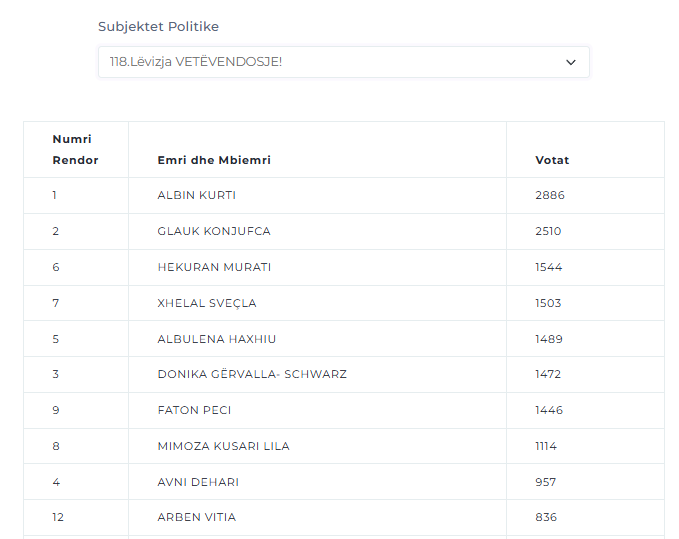
Task: Select the ALBIN KURTI row
Action: pos(344,195)
